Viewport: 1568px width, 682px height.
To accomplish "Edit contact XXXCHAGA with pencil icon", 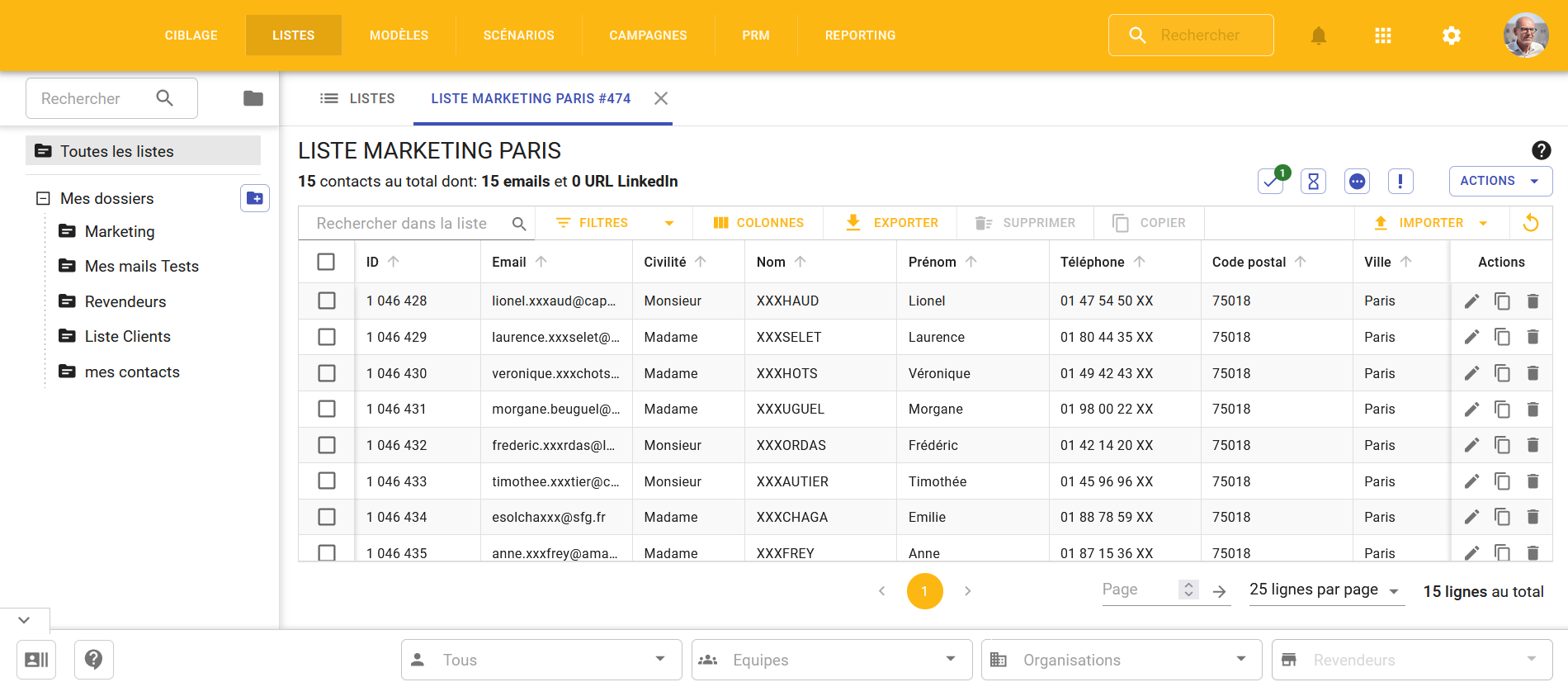I will coord(1471,517).
